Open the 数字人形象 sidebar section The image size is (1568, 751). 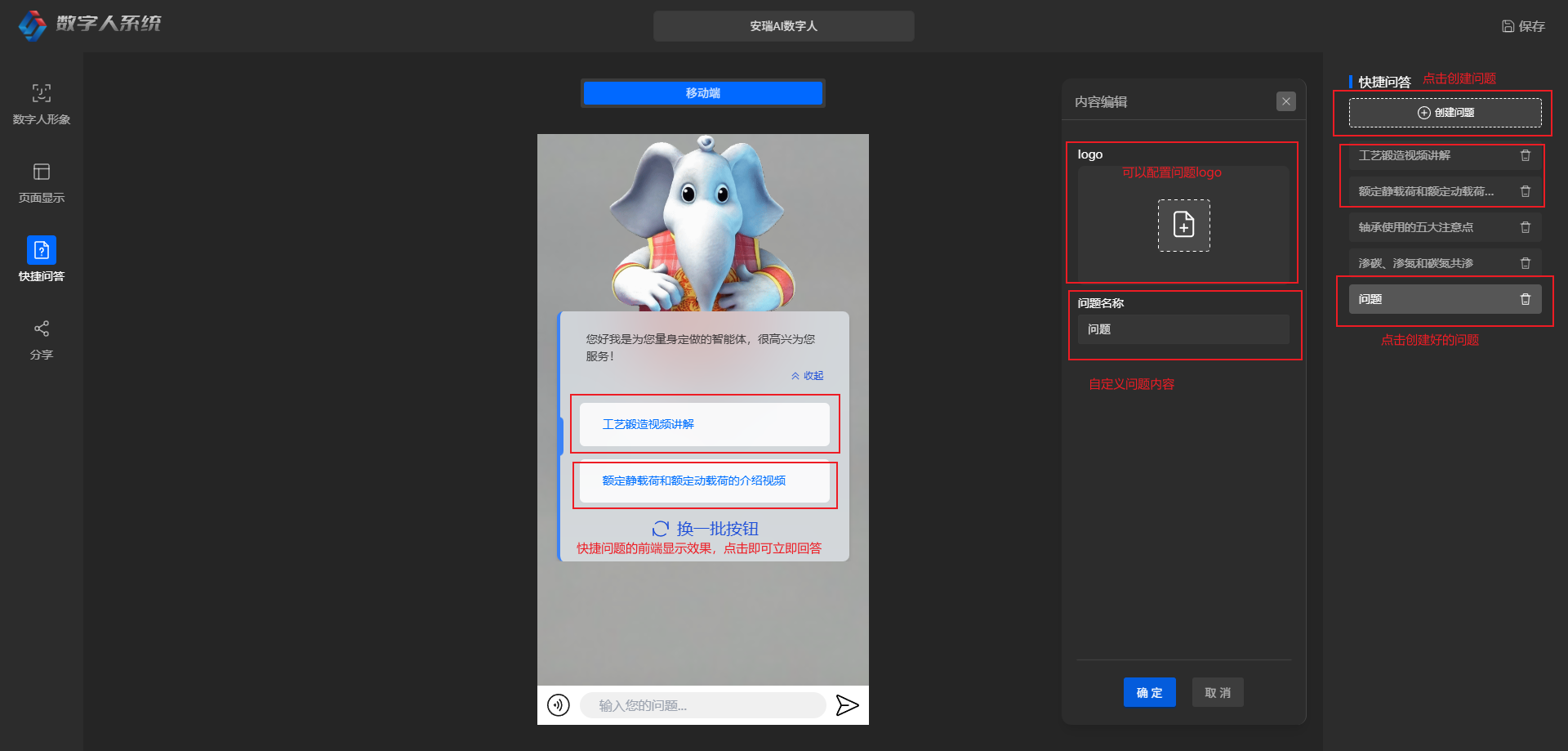pyautogui.click(x=42, y=104)
